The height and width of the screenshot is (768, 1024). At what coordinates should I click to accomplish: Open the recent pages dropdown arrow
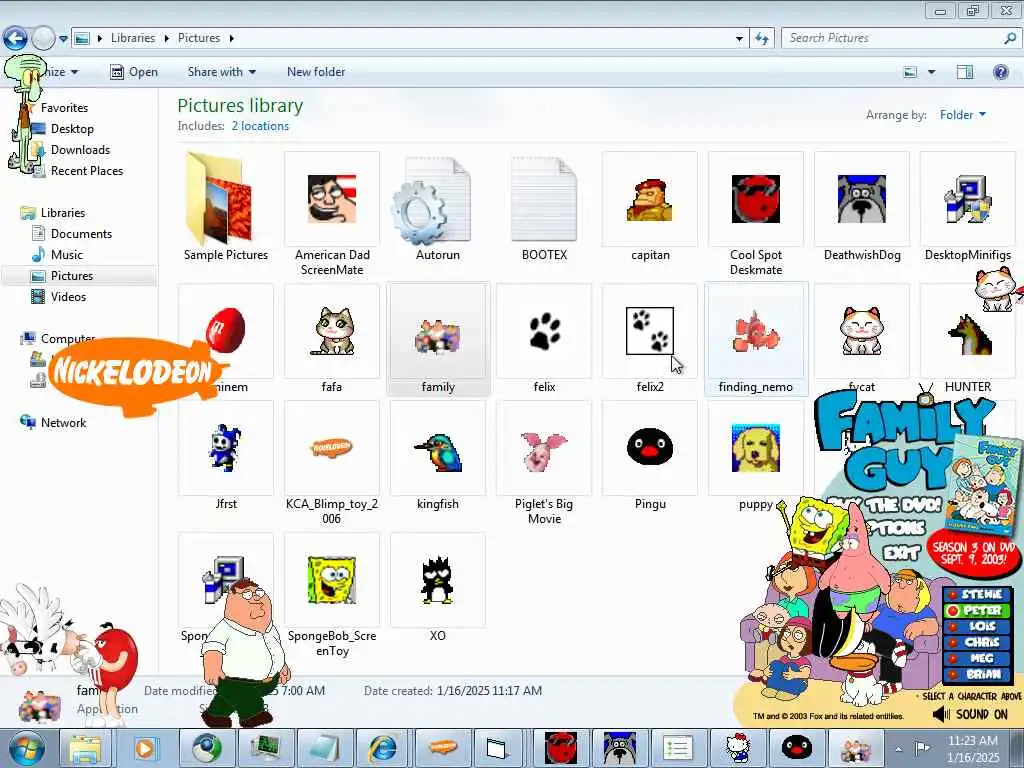click(x=63, y=39)
